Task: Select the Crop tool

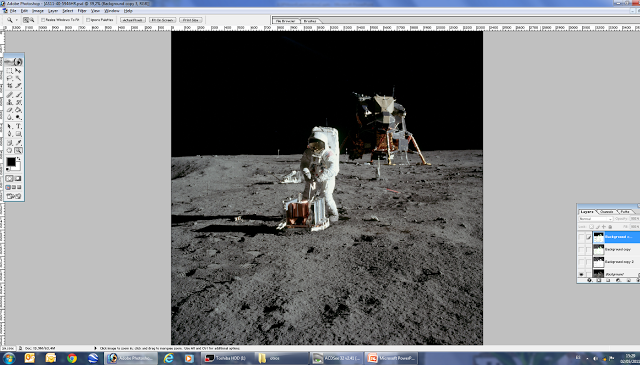Action: coord(10,86)
